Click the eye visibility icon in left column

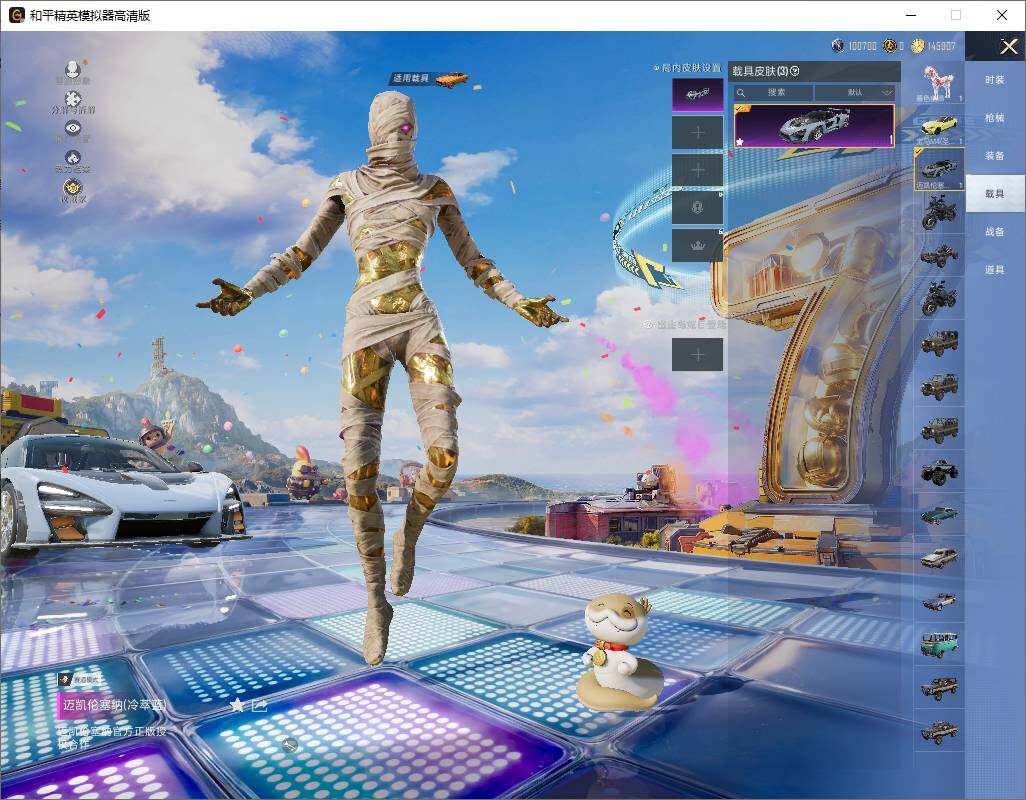pos(72,128)
